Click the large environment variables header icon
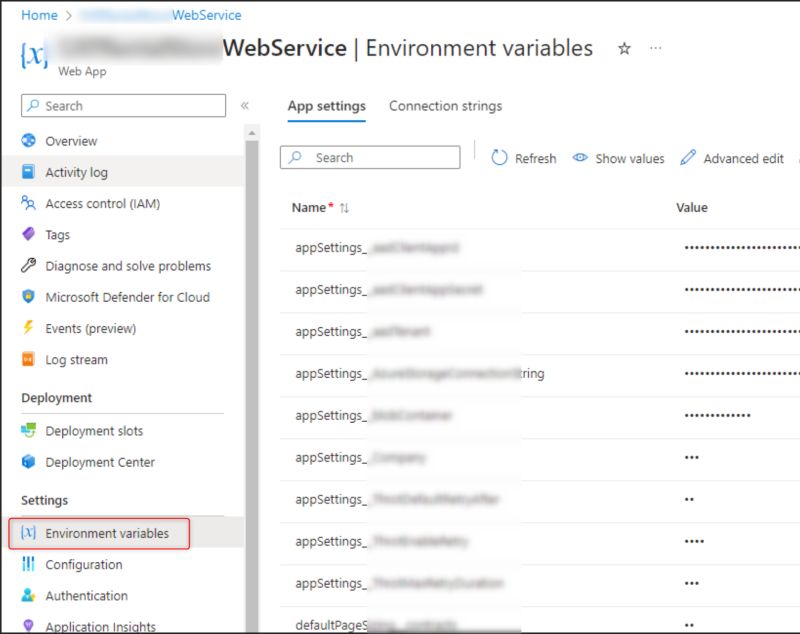This screenshot has width=800, height=634. [34, 54]
